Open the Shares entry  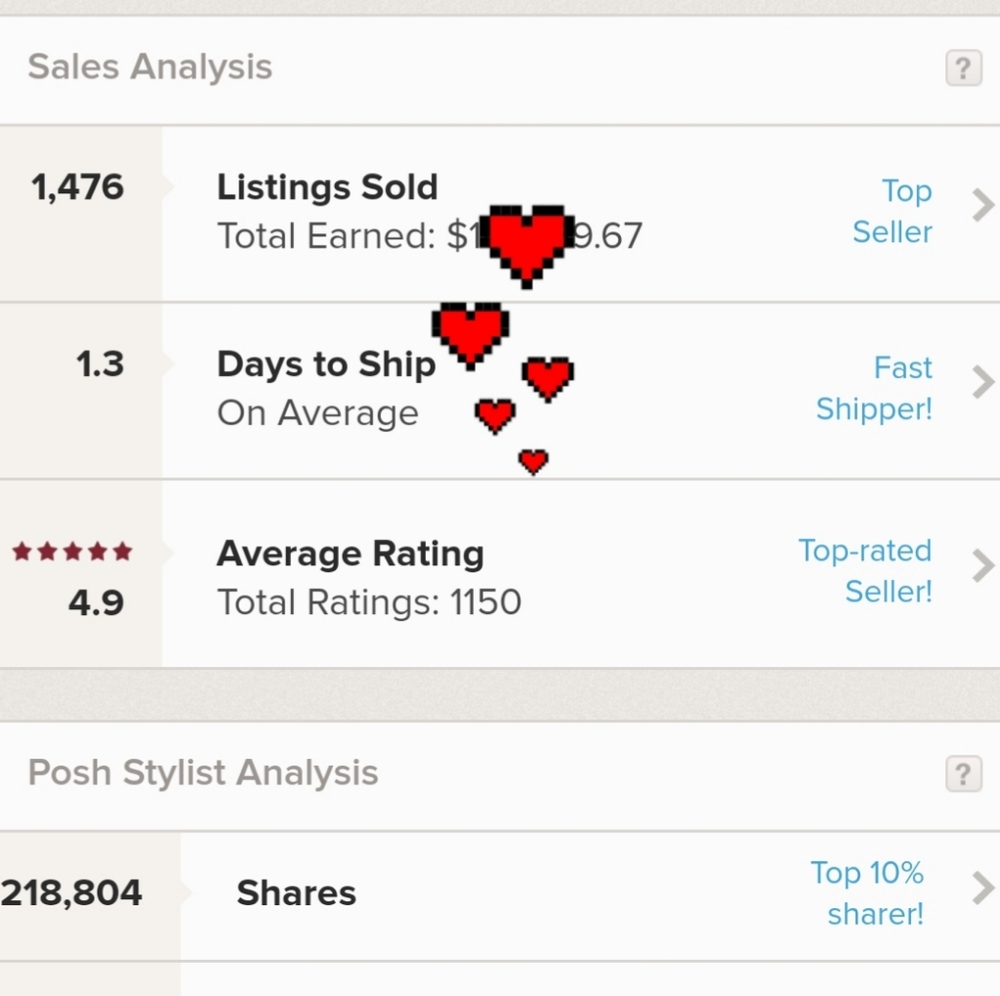tap(500, 896)
